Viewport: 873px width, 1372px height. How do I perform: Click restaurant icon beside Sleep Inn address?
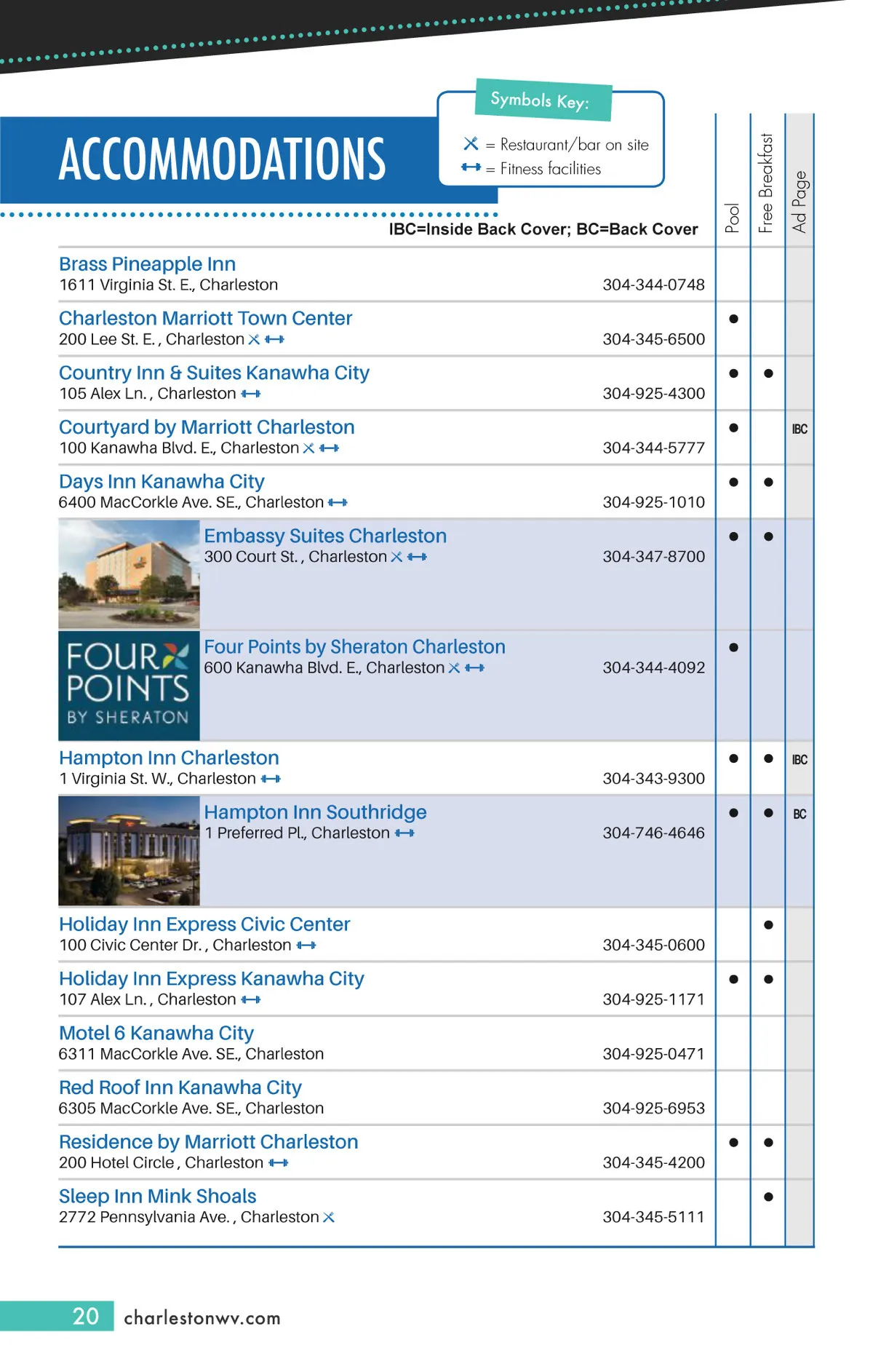click(329, 1217)
